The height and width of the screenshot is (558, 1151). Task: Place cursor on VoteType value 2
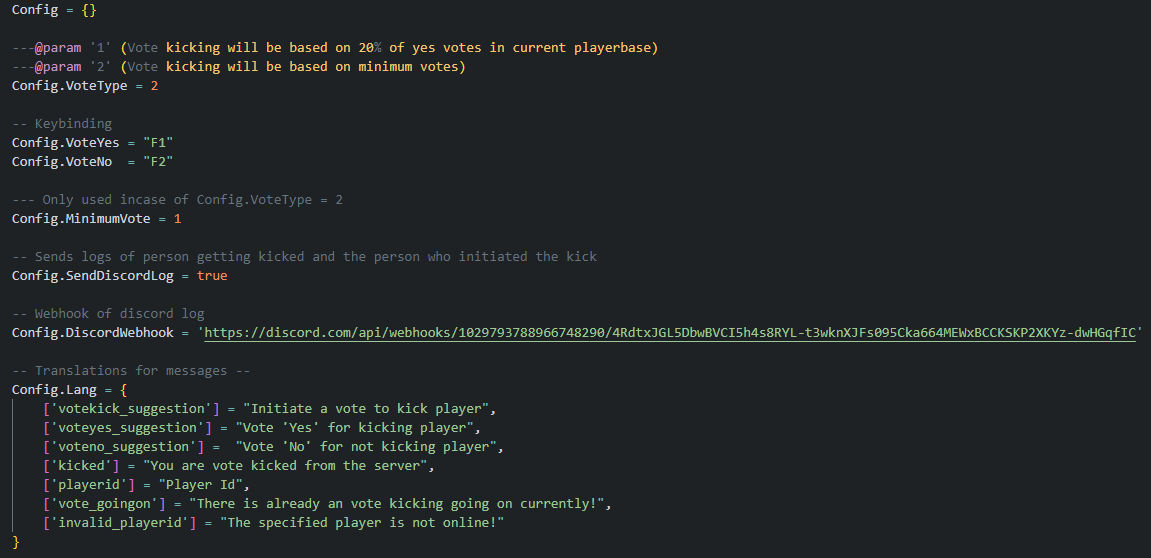pyautogui.click(x=154, y=86)
